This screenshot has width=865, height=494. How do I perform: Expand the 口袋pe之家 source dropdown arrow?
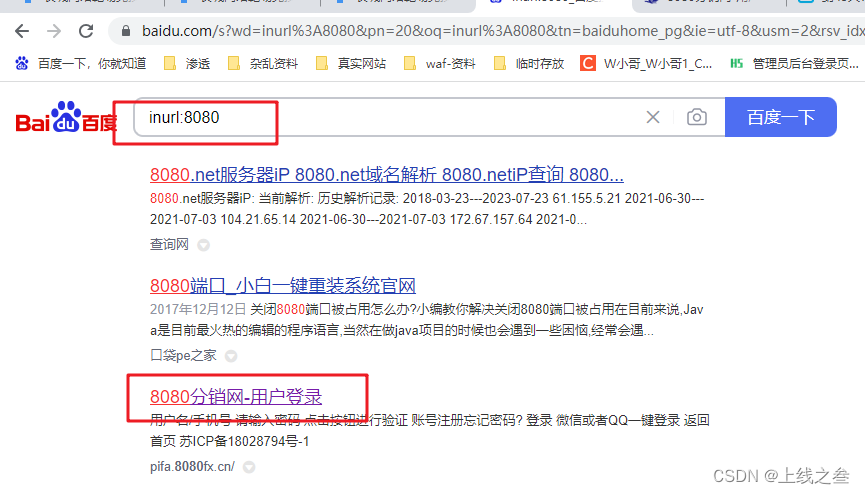click(231, 356)
